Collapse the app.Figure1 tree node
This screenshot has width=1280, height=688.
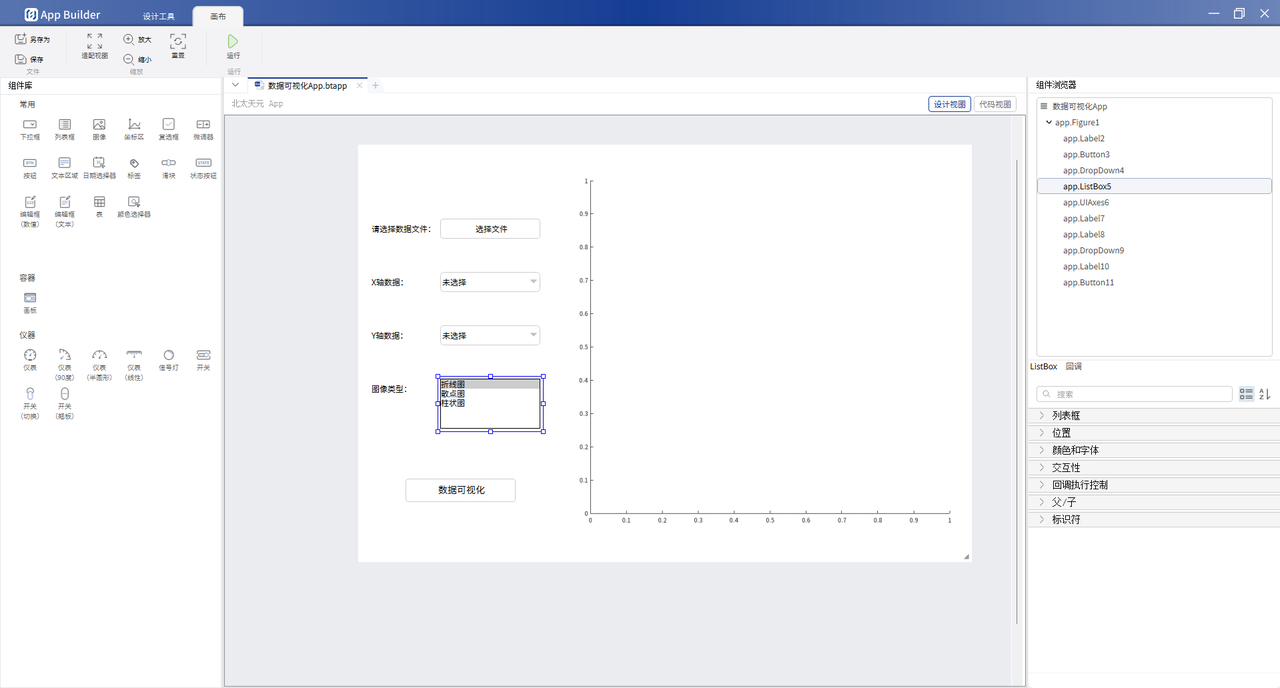pos(1048,122)
